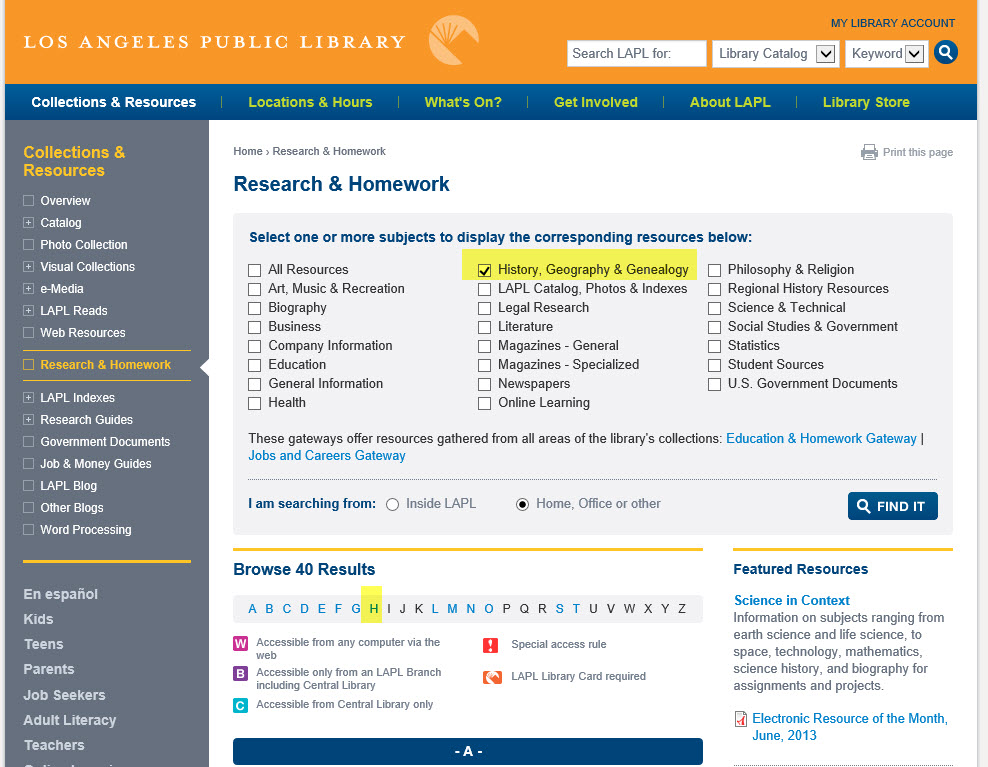988x767 pixels.
Task: Open the Job Seekers sidebar link
Action: tap(64, 695)
